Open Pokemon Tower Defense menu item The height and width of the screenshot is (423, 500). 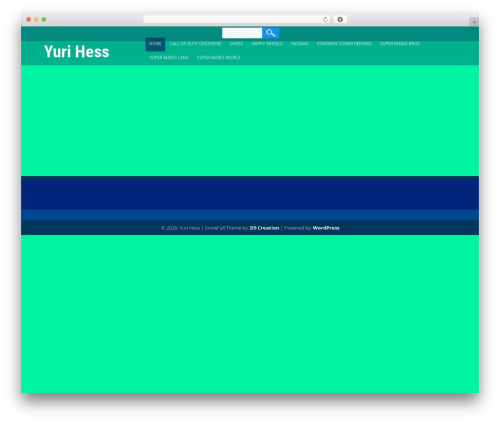[x=344, y=44]
